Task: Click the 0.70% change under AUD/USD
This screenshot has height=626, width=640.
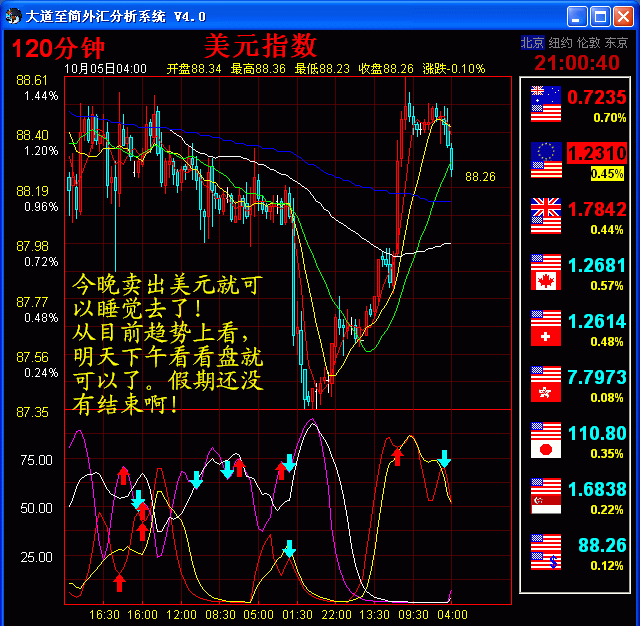Action: pos(609,118)
